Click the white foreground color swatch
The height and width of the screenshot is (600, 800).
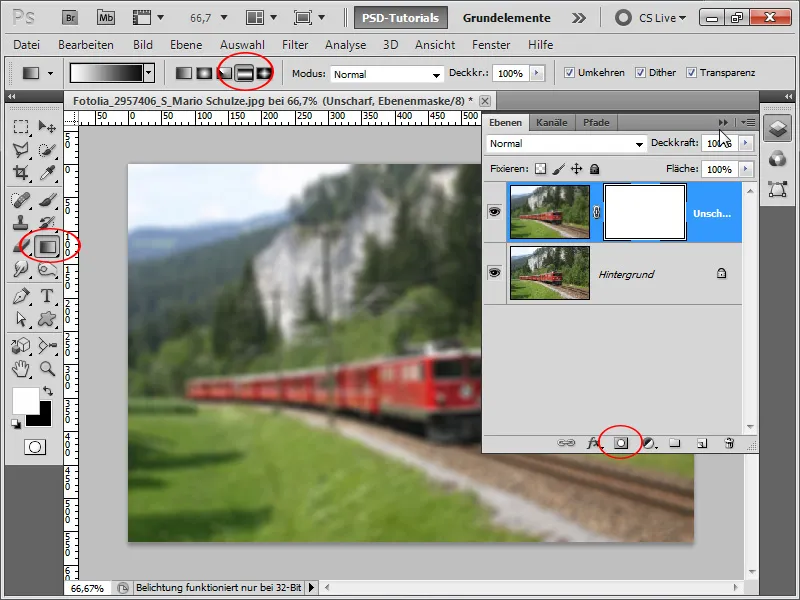pos(26,401)
